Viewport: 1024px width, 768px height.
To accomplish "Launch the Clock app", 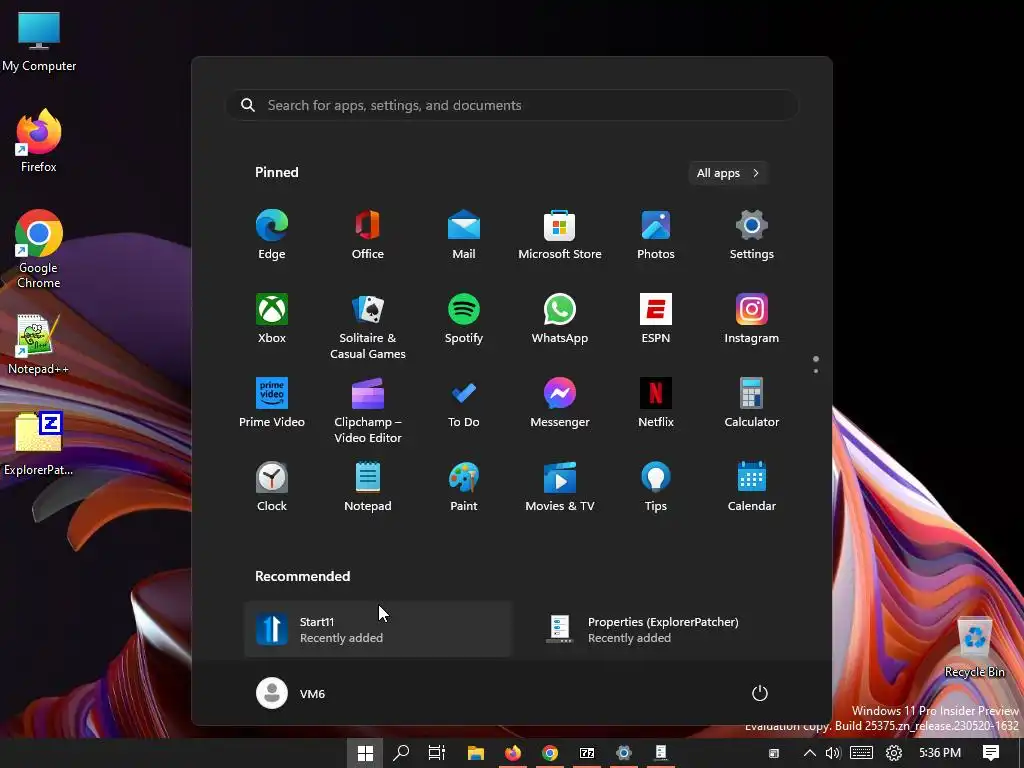I will point(272,487).
